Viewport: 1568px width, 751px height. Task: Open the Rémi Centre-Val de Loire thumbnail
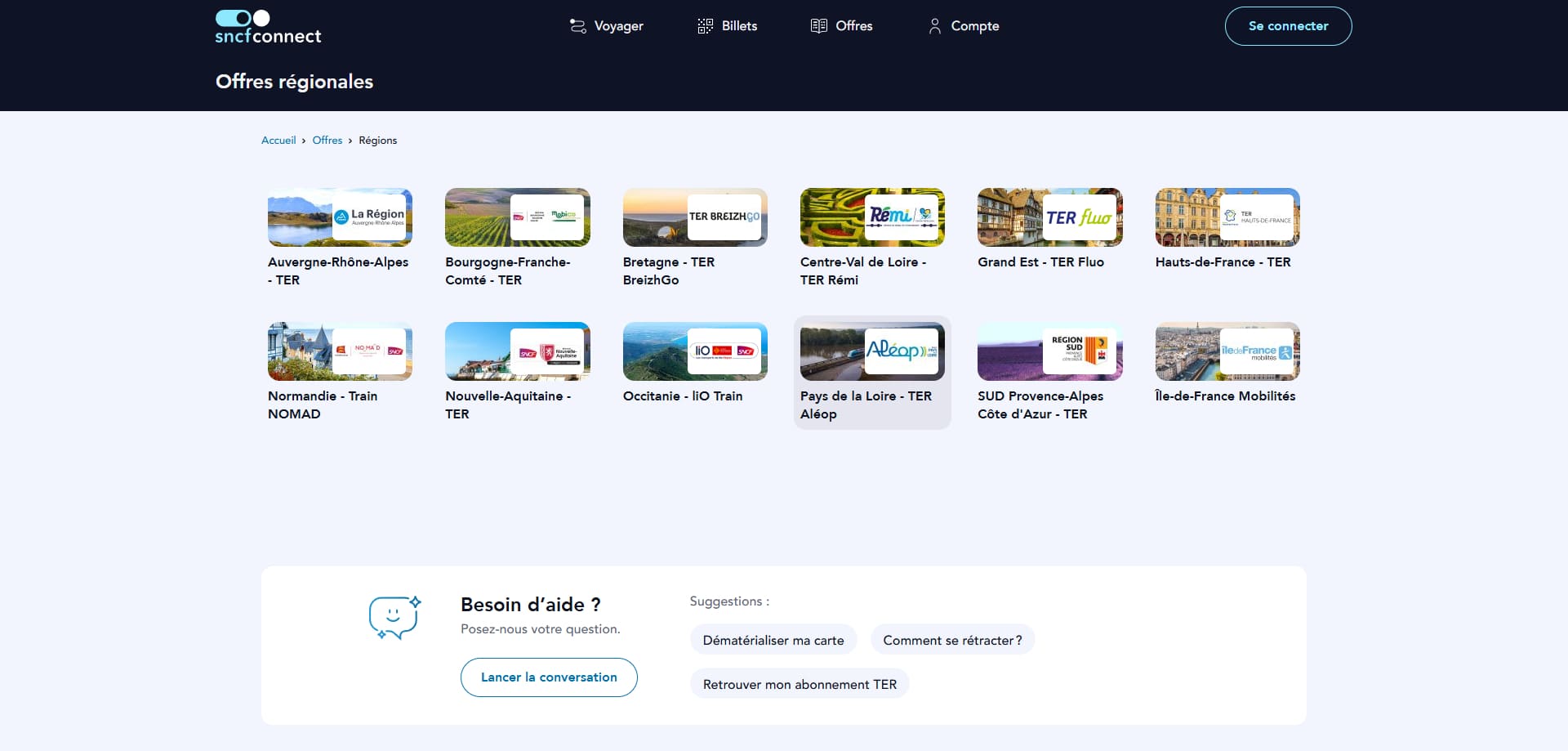872,217
